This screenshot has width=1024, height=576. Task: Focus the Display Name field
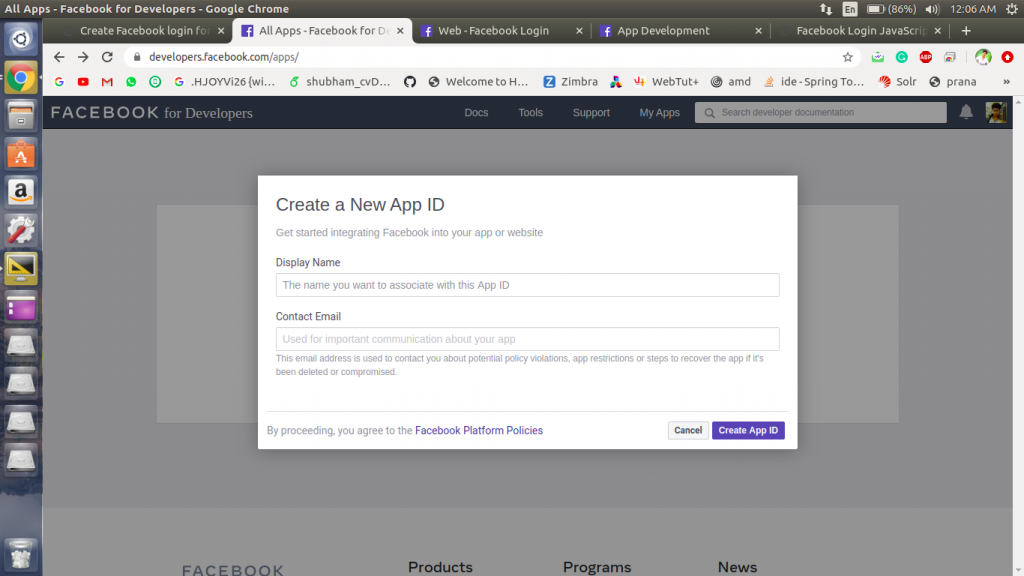pos(527,285)
